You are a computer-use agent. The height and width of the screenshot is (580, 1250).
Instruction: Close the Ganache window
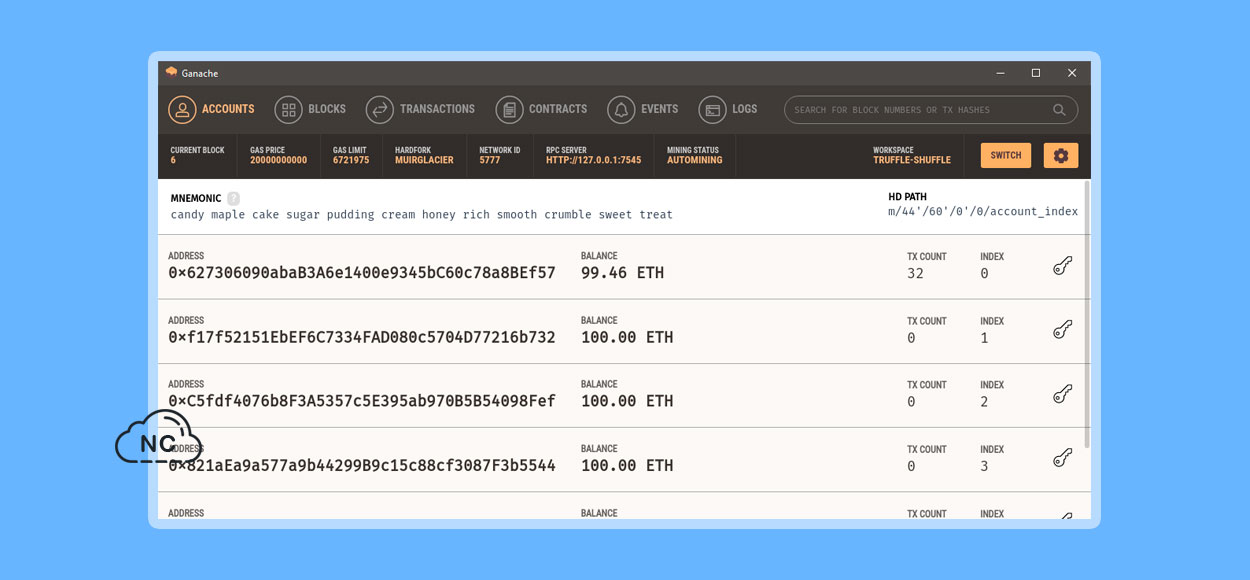(1072, 73)
